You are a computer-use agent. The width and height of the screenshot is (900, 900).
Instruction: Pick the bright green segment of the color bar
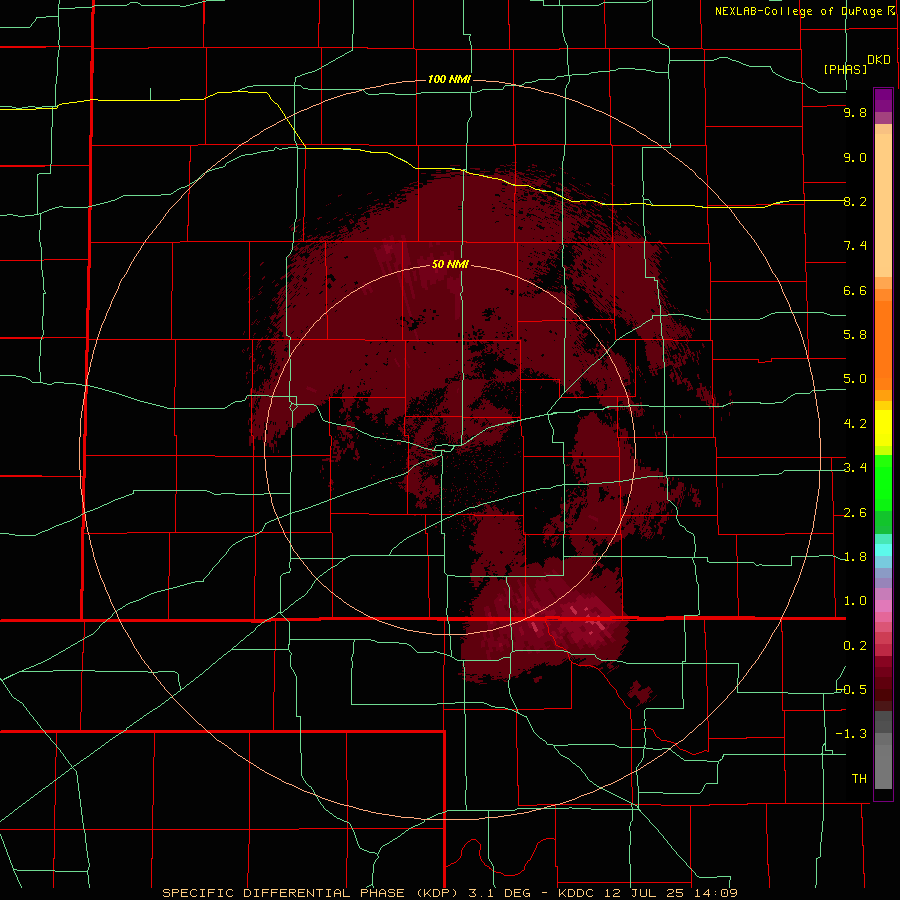click(x=883, y=484)
